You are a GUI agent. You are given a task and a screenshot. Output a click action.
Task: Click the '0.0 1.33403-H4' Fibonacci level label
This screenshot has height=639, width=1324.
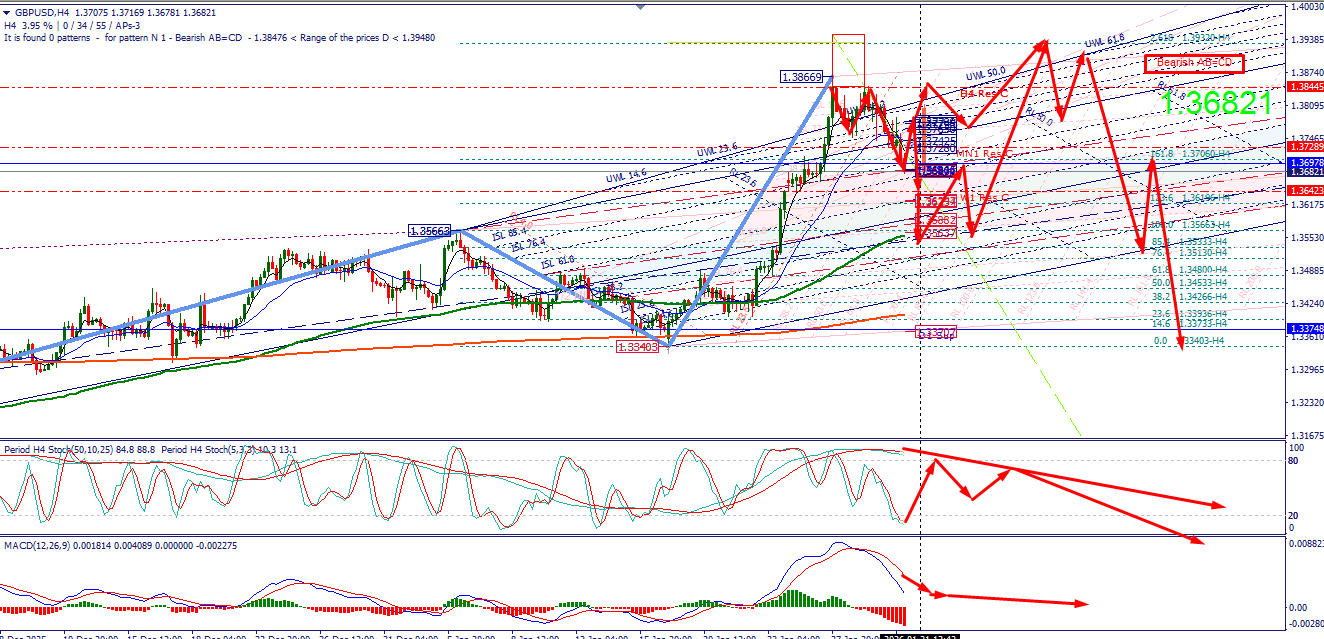pyautogui.click(x=1189, y=341)
